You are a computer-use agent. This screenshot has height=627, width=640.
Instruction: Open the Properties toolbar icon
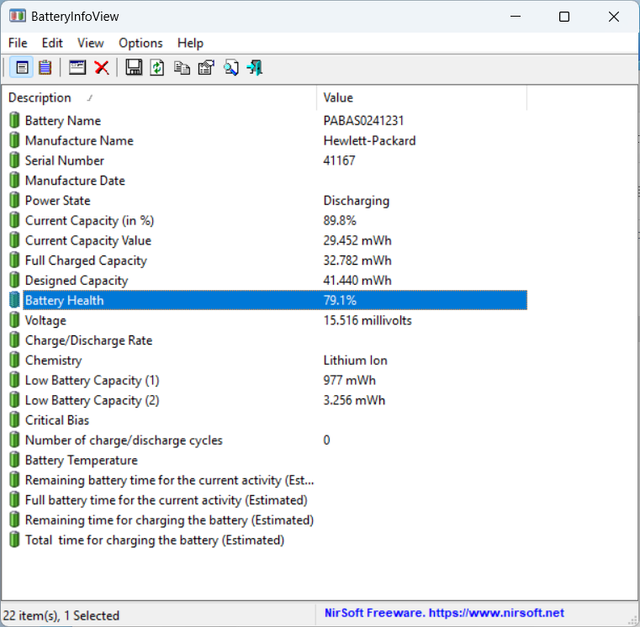click(206, 67)
